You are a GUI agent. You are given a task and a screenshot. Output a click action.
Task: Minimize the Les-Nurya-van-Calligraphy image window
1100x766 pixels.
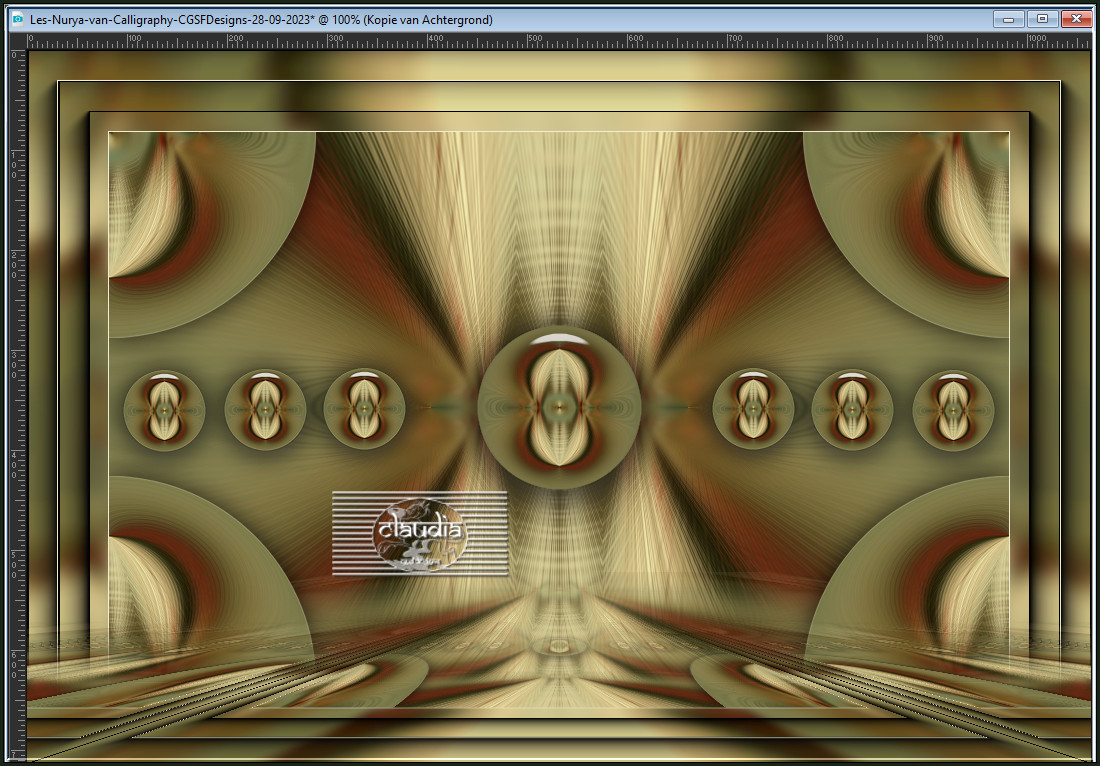coord(1009,20)
